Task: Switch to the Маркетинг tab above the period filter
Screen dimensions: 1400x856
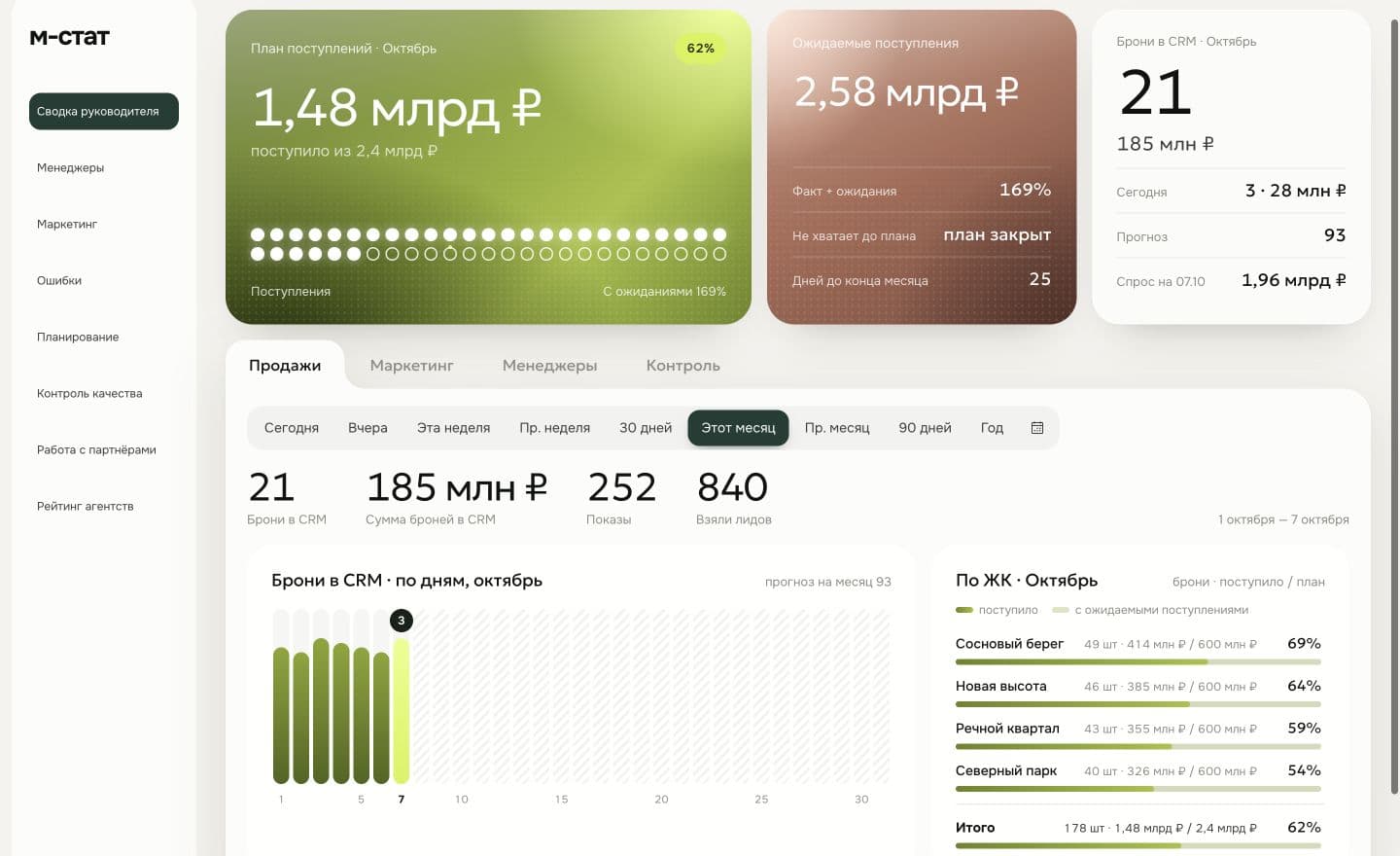Action: pos(412,366)
